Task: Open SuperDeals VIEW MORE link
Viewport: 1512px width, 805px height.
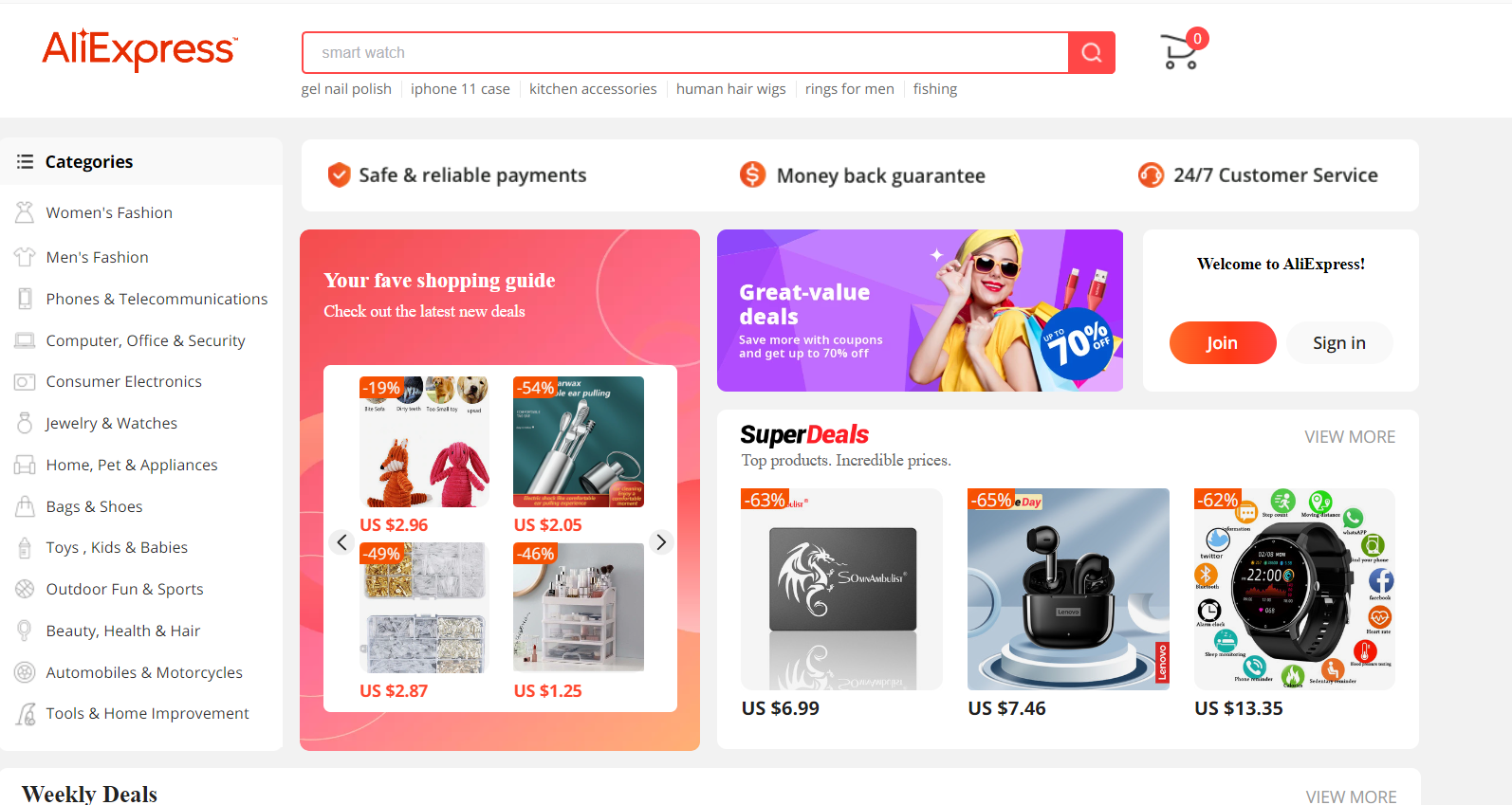Action: tap(1350, 437)
